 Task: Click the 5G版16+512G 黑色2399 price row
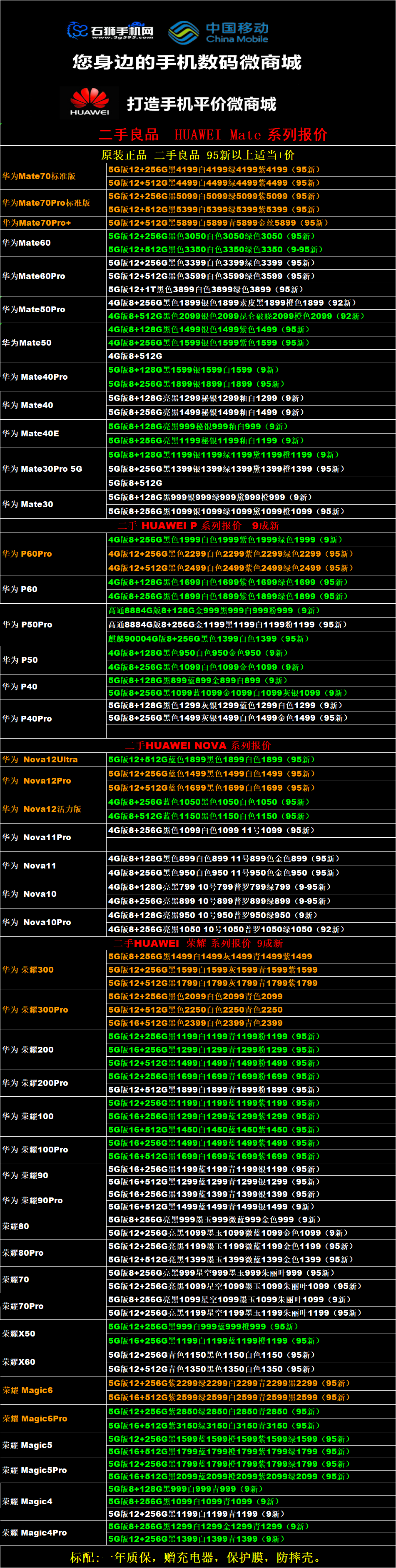pos(251,1023)
